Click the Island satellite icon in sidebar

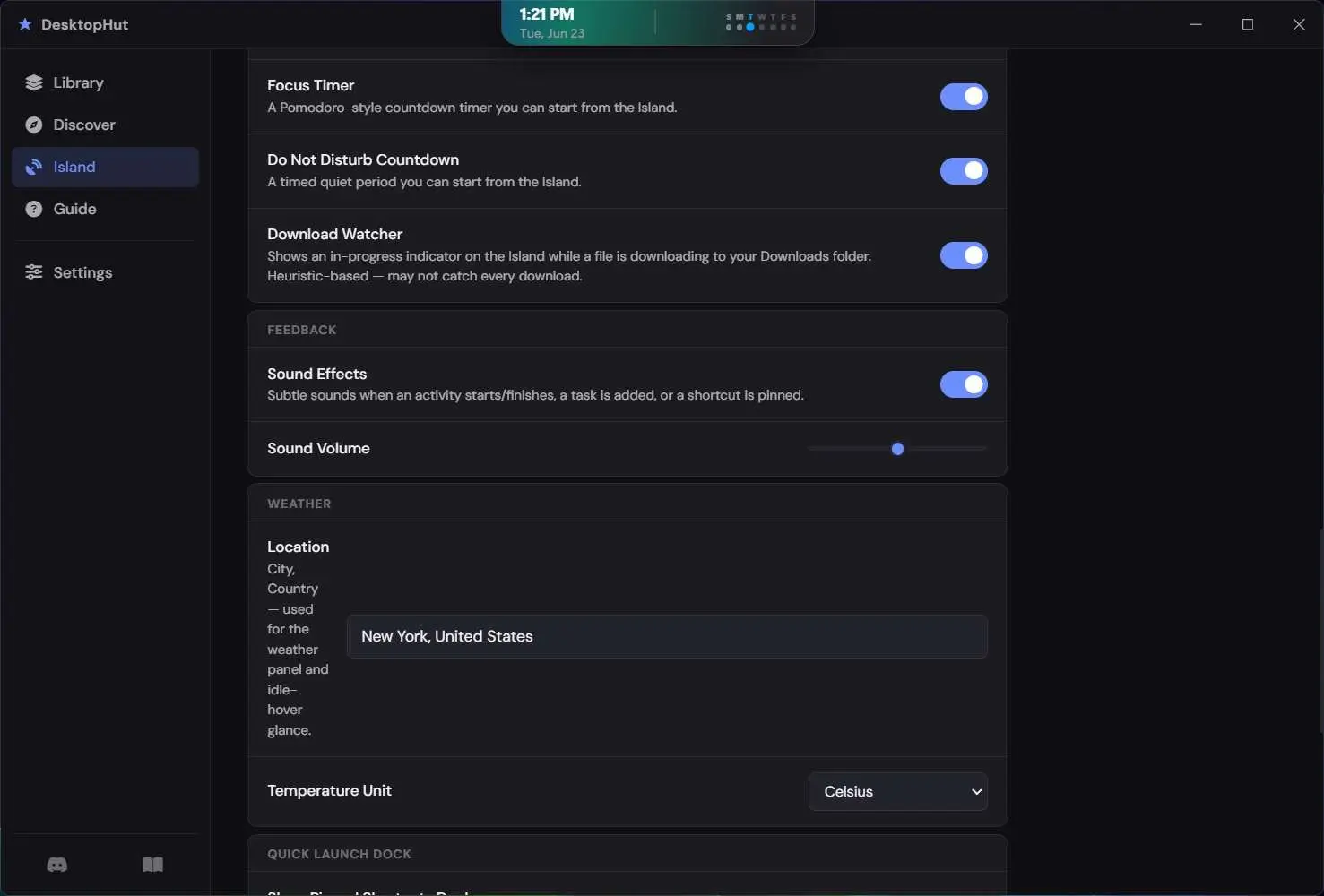pyautogui.click(x=34, y=167)
